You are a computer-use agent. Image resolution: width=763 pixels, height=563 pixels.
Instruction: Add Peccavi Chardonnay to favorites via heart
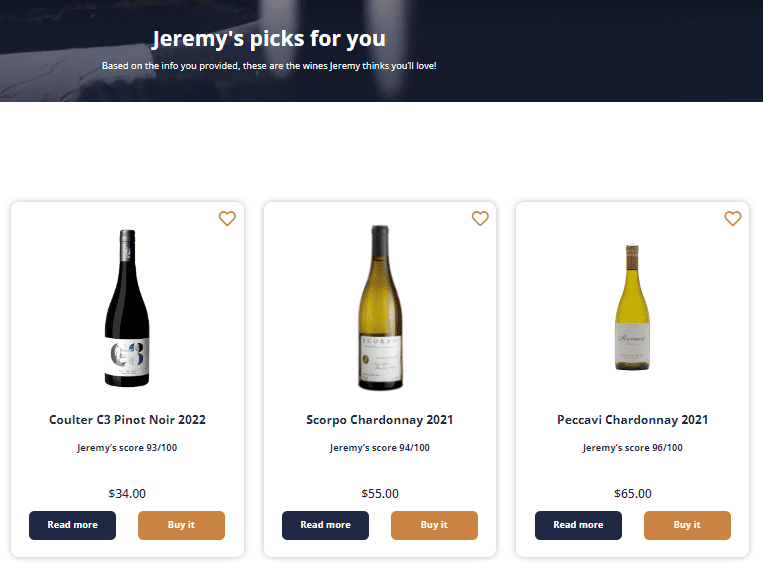coord(733,219)
